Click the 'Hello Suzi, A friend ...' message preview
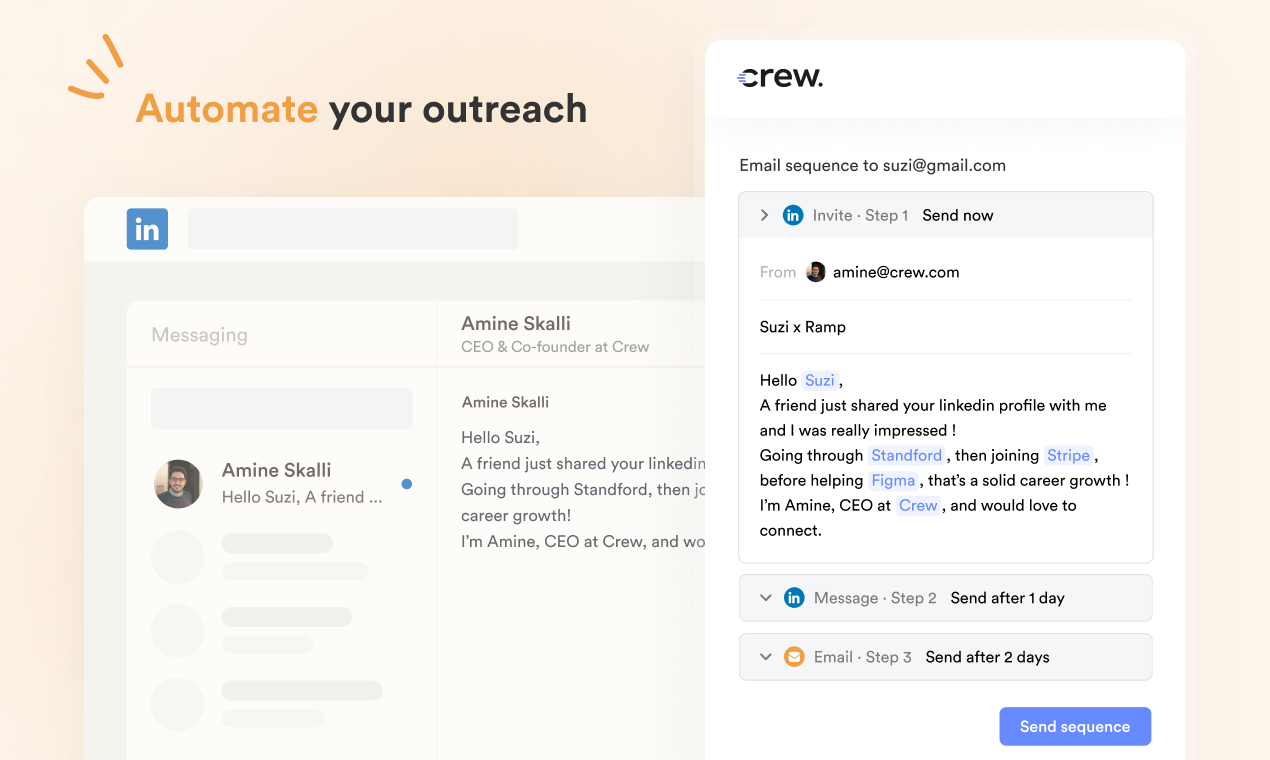The width and height of the screenshot is (1270, 760). click(302, 497)
